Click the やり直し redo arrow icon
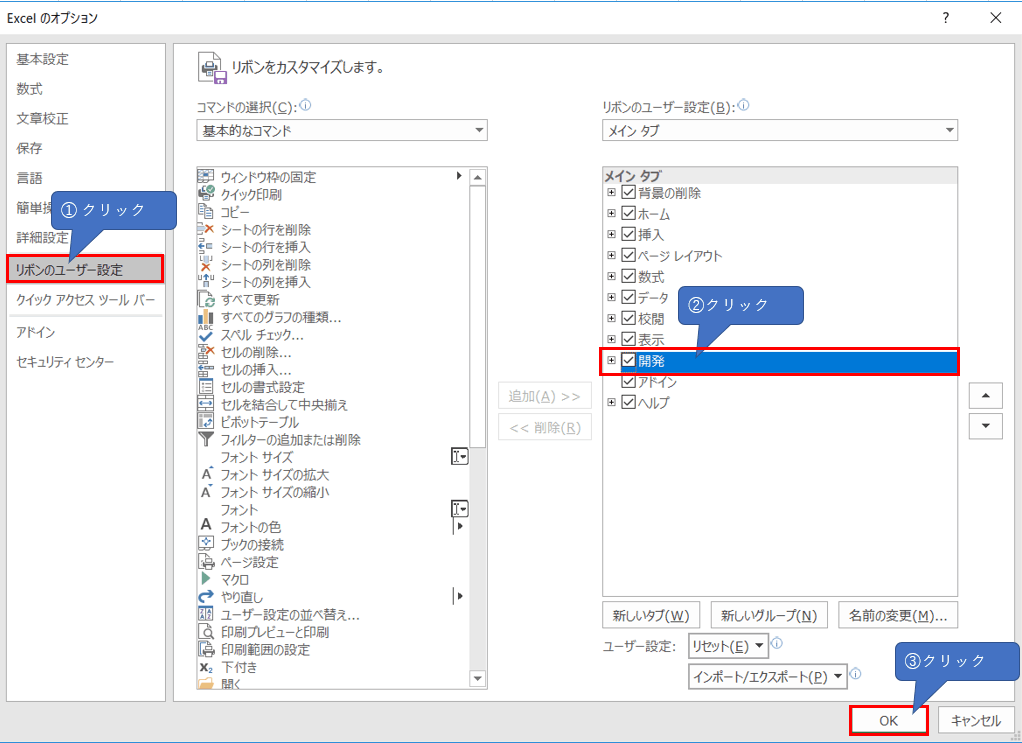The width and height of the screenshot is (1022, 743). point(205,596)
